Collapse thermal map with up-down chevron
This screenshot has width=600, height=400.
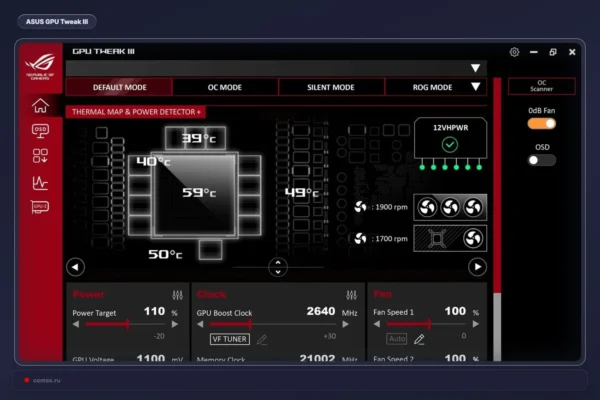pos(278,267)
